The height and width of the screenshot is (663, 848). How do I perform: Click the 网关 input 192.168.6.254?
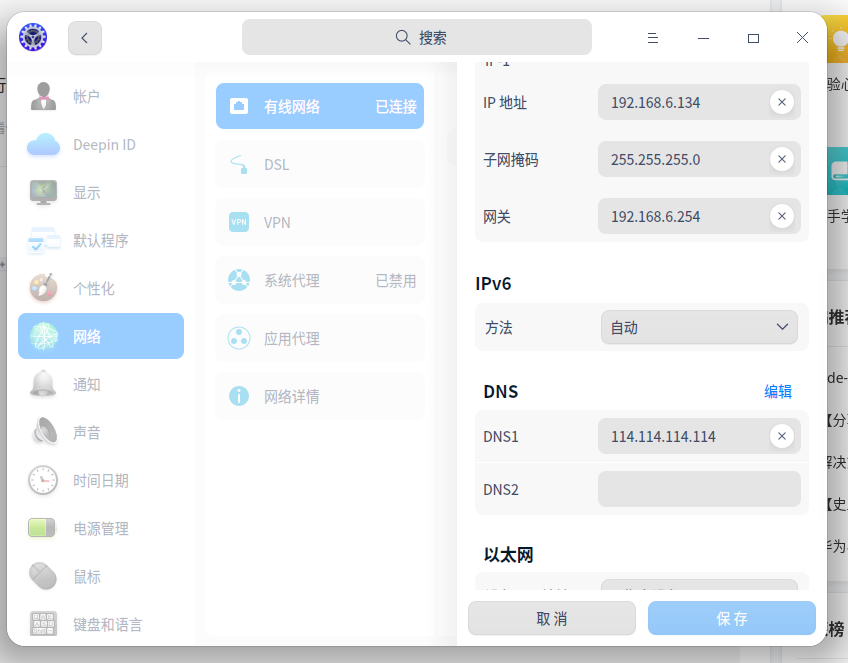coord(699,216)
